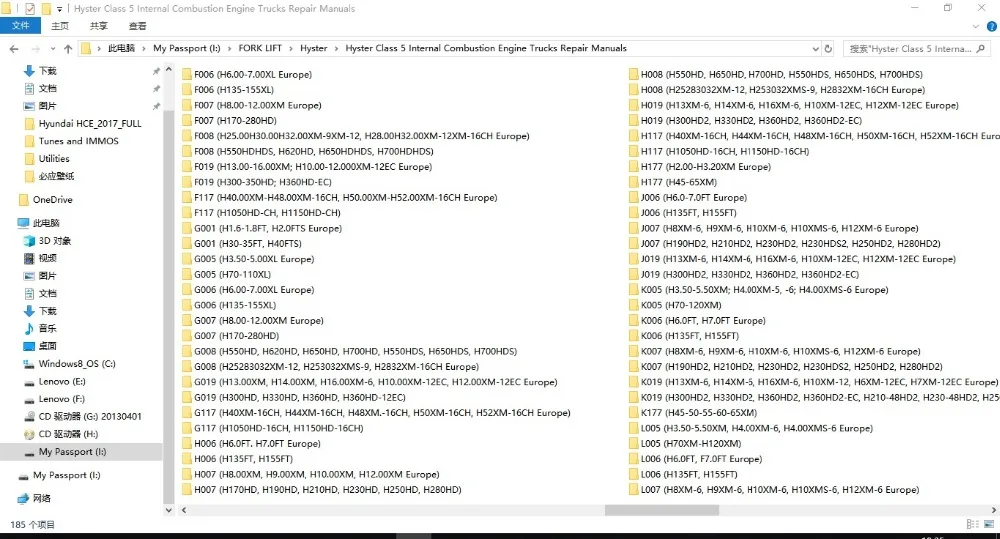Click folder icon of F007 (H170-280HD)
The width and height of the screenshot is (1000, 539).
click(x=186, y=120)
